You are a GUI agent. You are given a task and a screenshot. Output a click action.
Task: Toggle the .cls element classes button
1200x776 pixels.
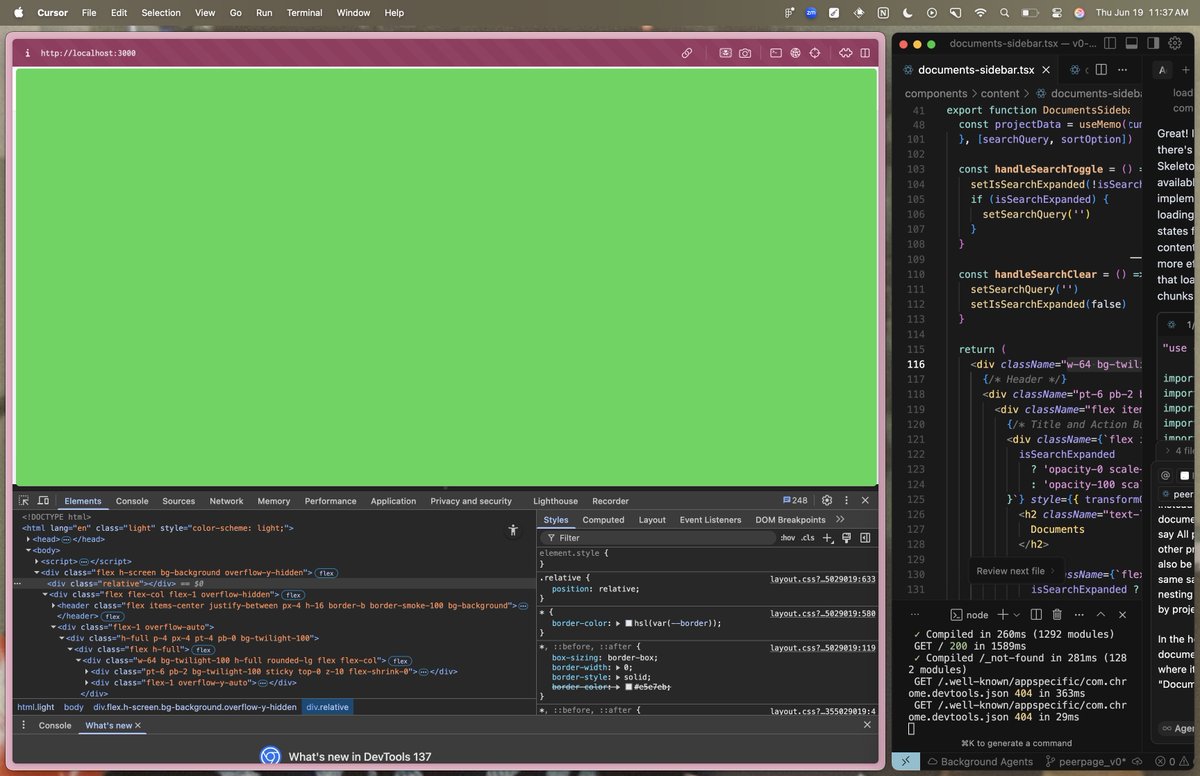tap(807, 538)
